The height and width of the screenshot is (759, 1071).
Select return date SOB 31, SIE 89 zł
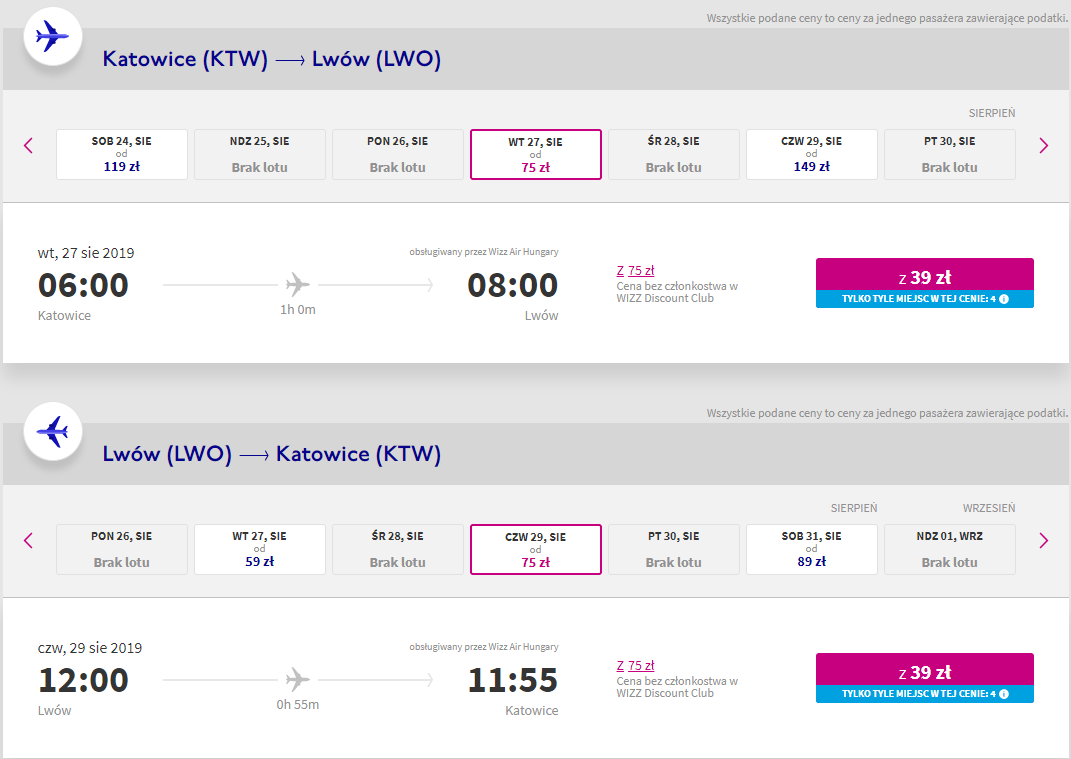pos(811,549)
